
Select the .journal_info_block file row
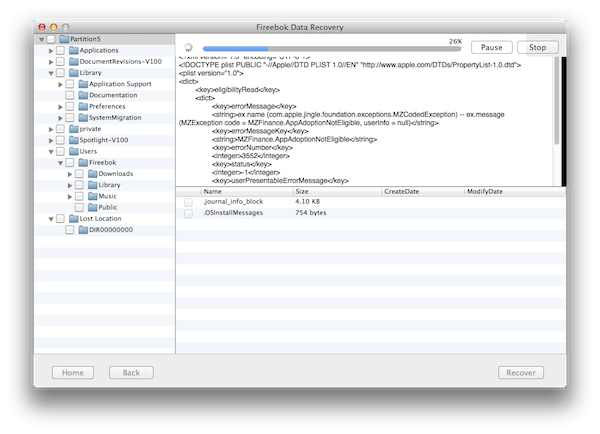(x=371, y=202)
